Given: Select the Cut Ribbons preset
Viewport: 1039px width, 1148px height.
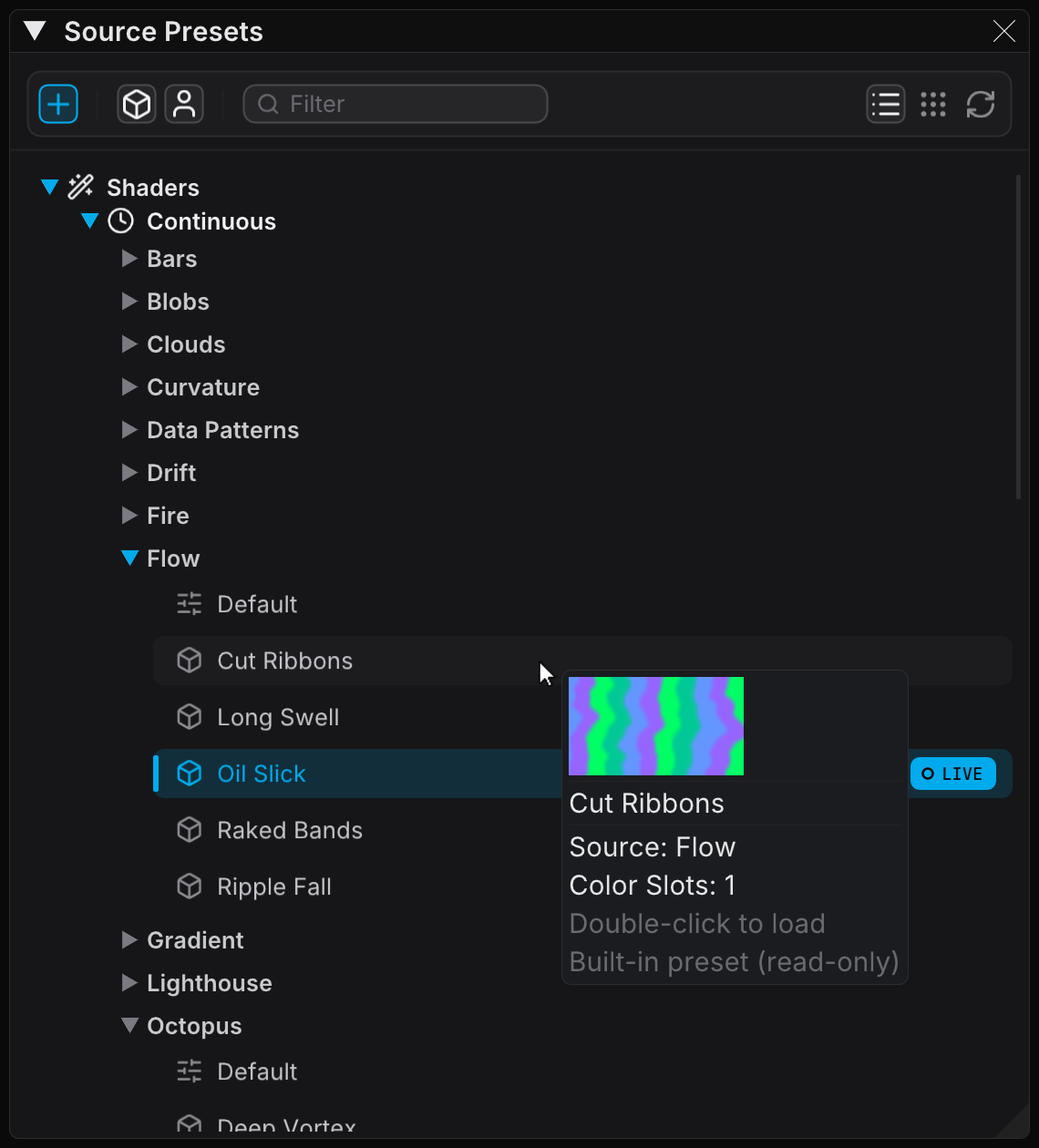Looking at the screenshot, I should point(582,661).
